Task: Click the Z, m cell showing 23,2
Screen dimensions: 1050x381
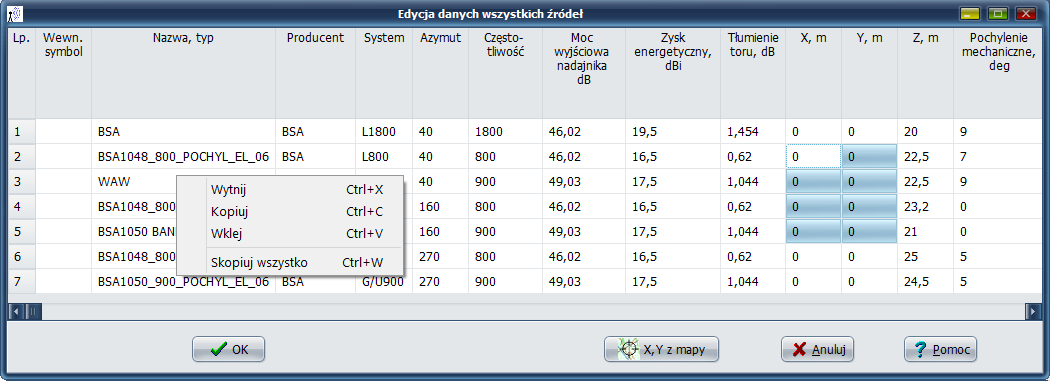Action: [x=925, y=207]
